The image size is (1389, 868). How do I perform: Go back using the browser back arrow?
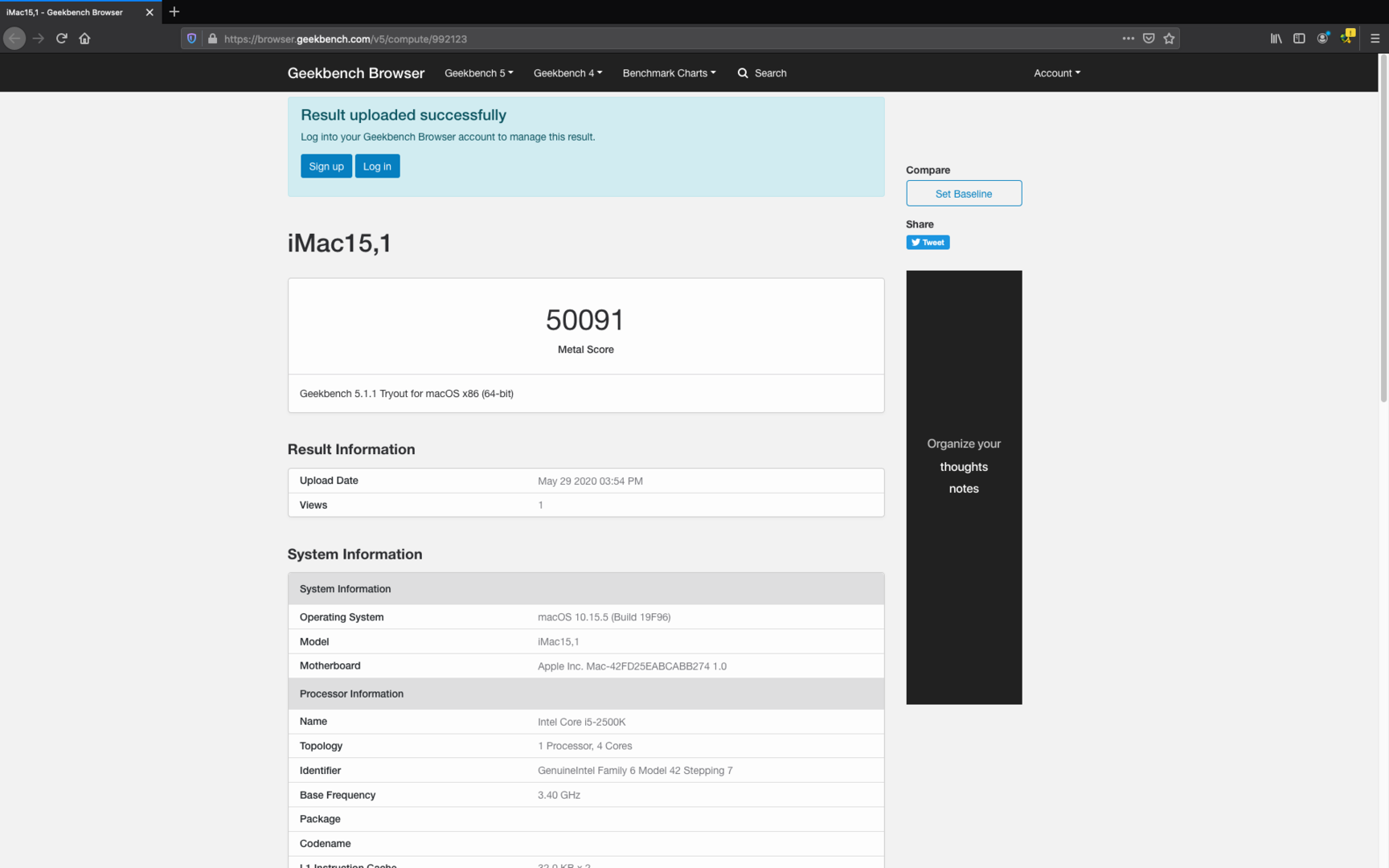[x=14, y=39]
